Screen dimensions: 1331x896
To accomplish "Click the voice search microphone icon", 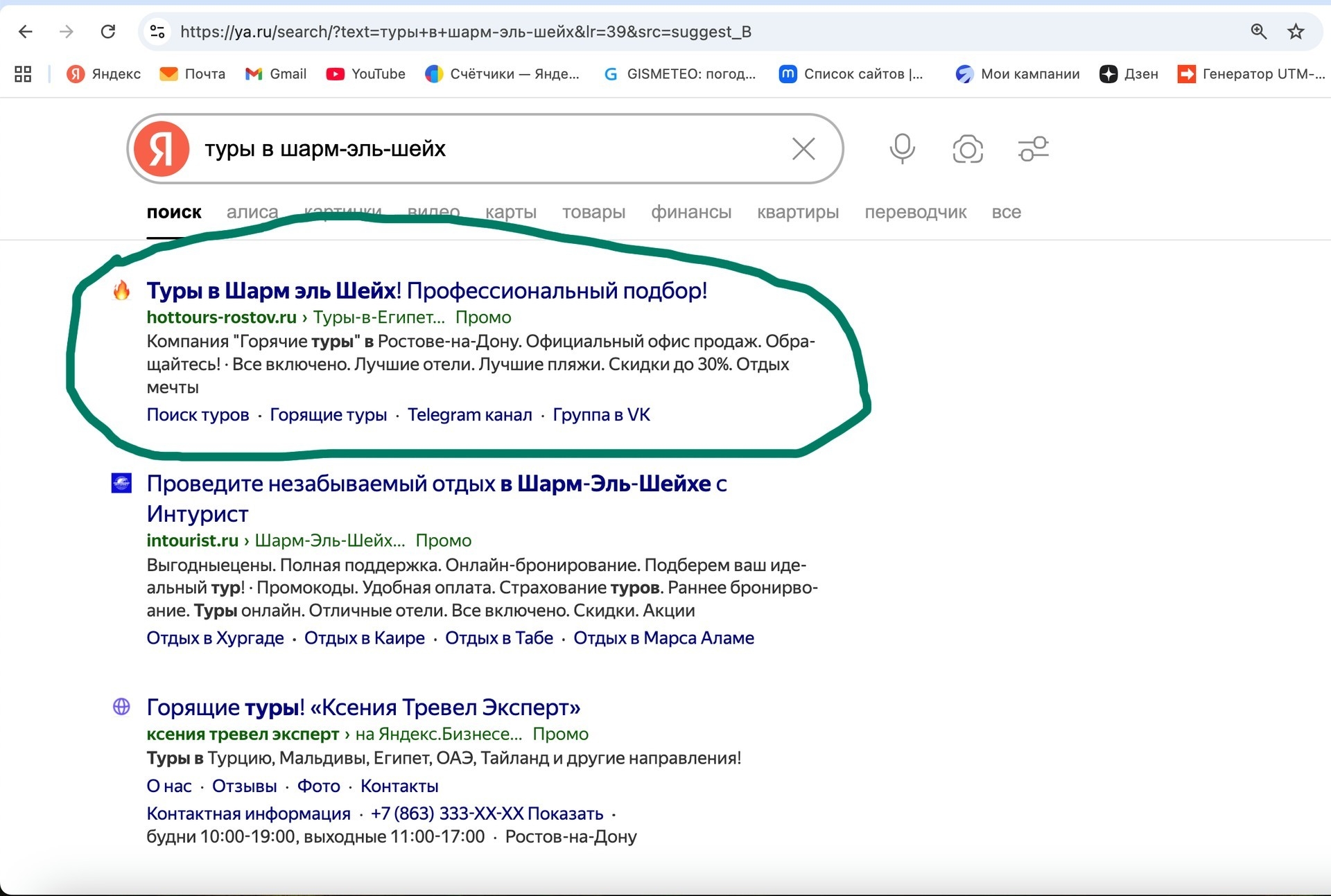I will (902, 148).
